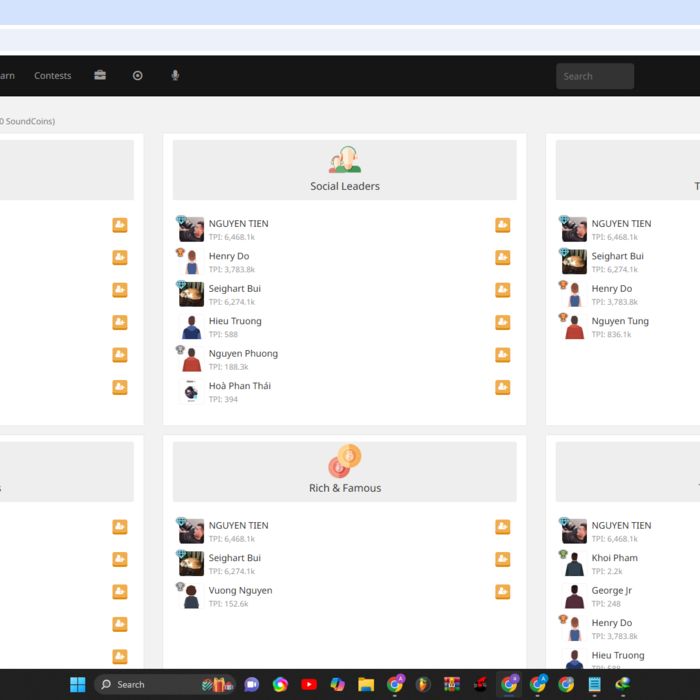Follow Nguyen Phuong in Social Leaders
The image size is (700, 700).
click(x=502, y=355)
